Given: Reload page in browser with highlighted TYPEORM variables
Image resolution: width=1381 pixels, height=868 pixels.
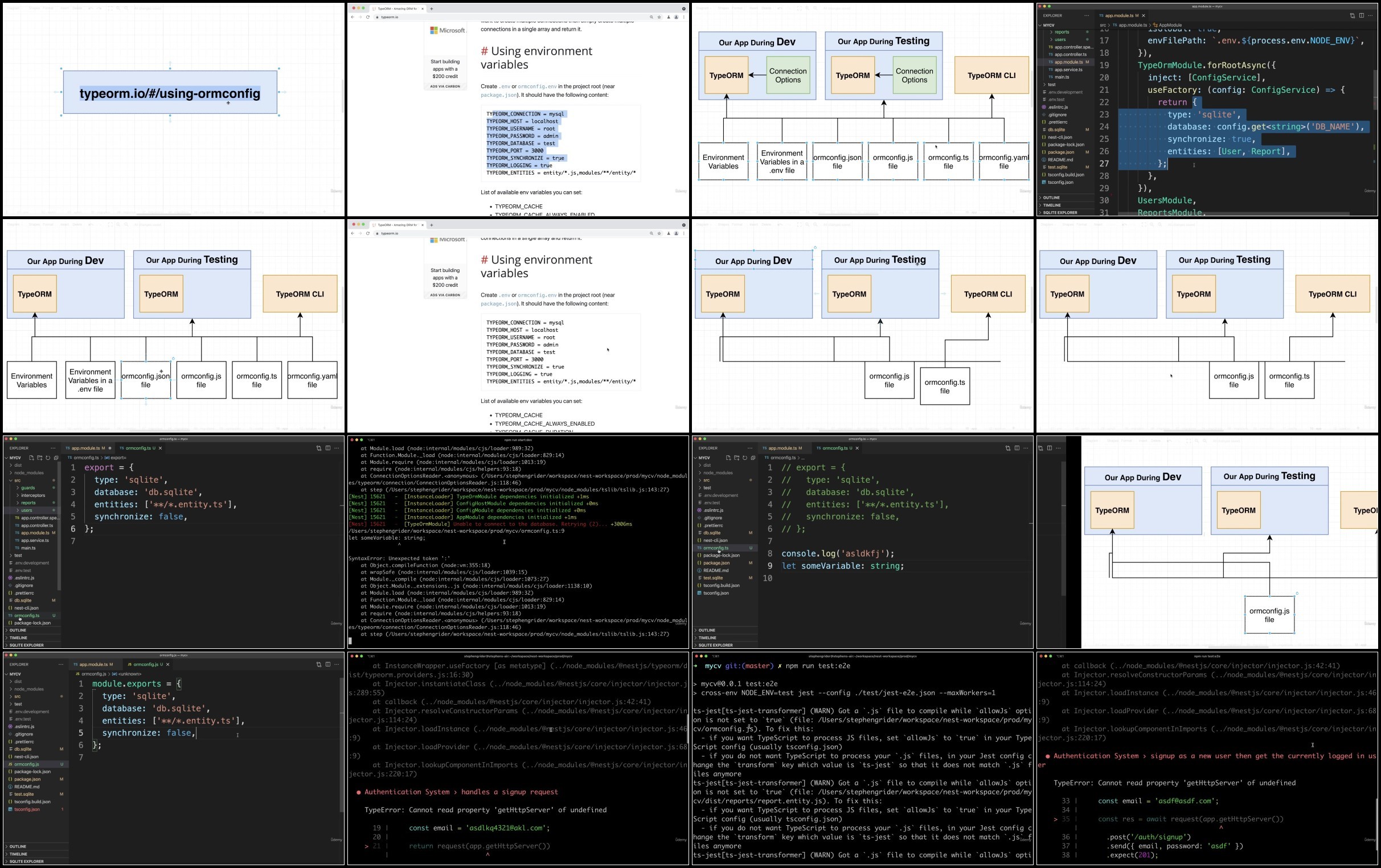Looking at the screenshot, I should pos(368,17).
